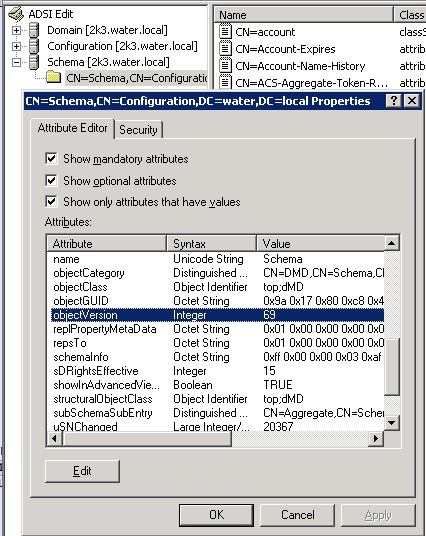426x536 pixels.
Task: Open the CN=Schema folder icon
Action: coord(54,77)
